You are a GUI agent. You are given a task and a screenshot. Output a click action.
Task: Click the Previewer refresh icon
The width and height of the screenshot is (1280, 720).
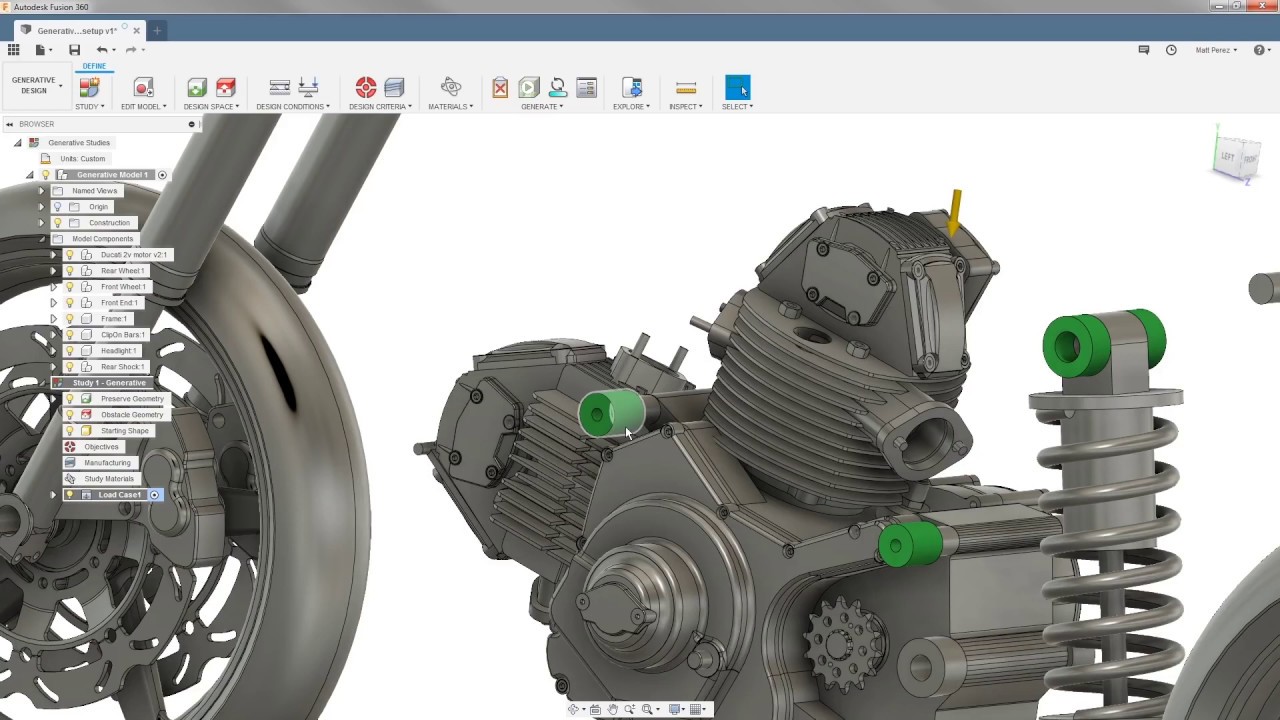(558, 88)
